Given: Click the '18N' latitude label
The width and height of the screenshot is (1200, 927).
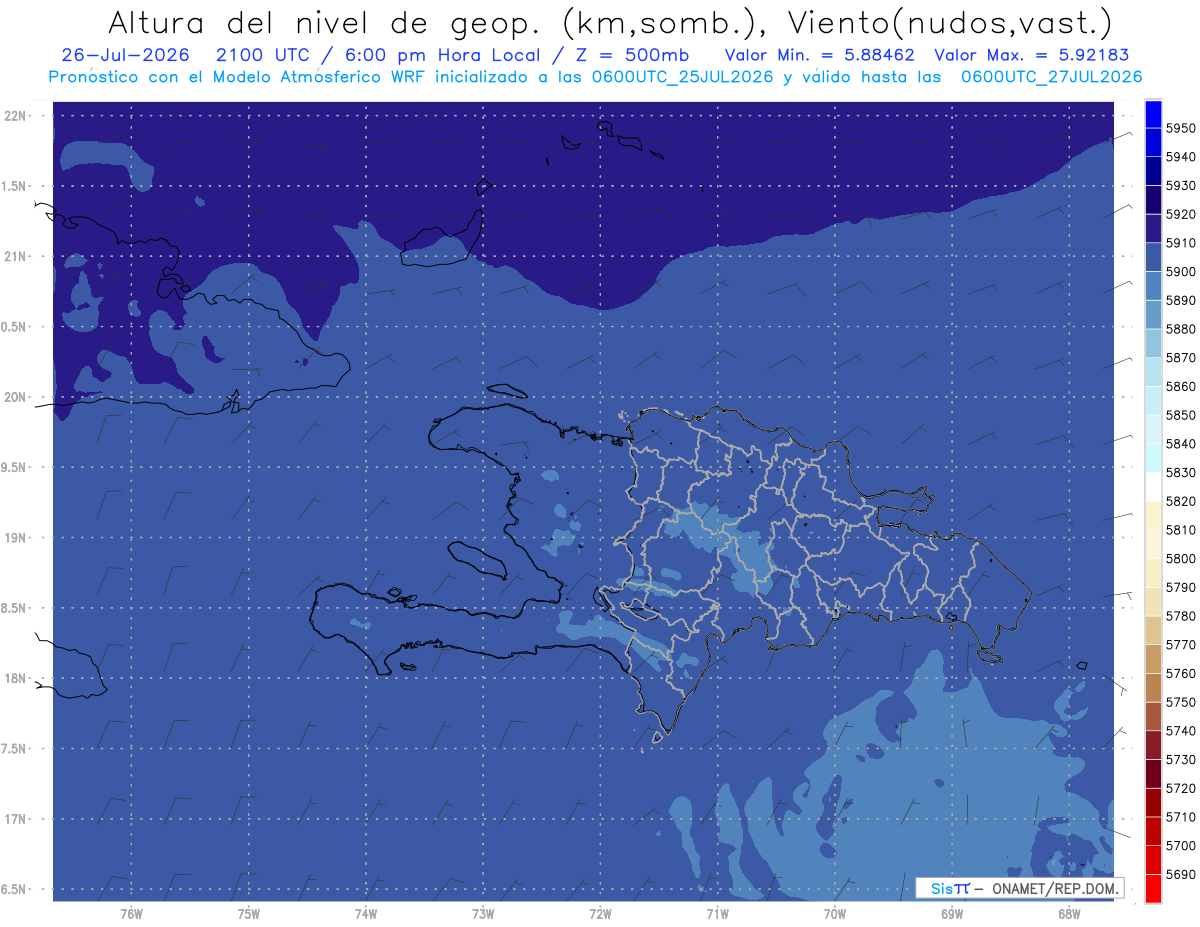Looking at the screenshot, I should pos(14,679).
